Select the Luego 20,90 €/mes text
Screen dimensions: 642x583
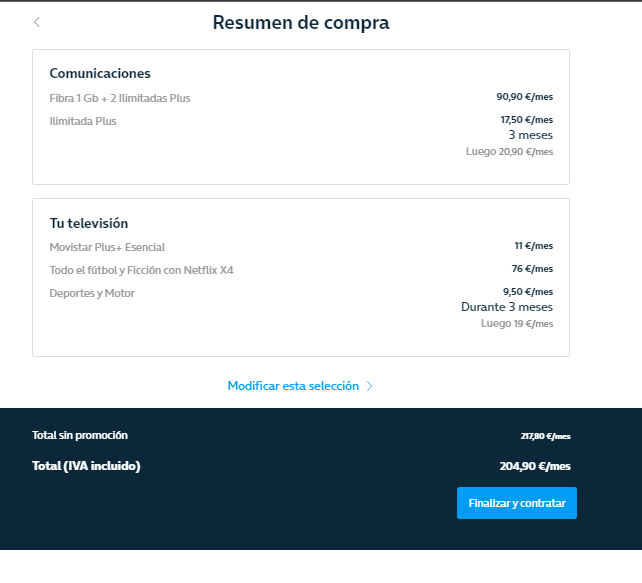click(x=509, y=151)
